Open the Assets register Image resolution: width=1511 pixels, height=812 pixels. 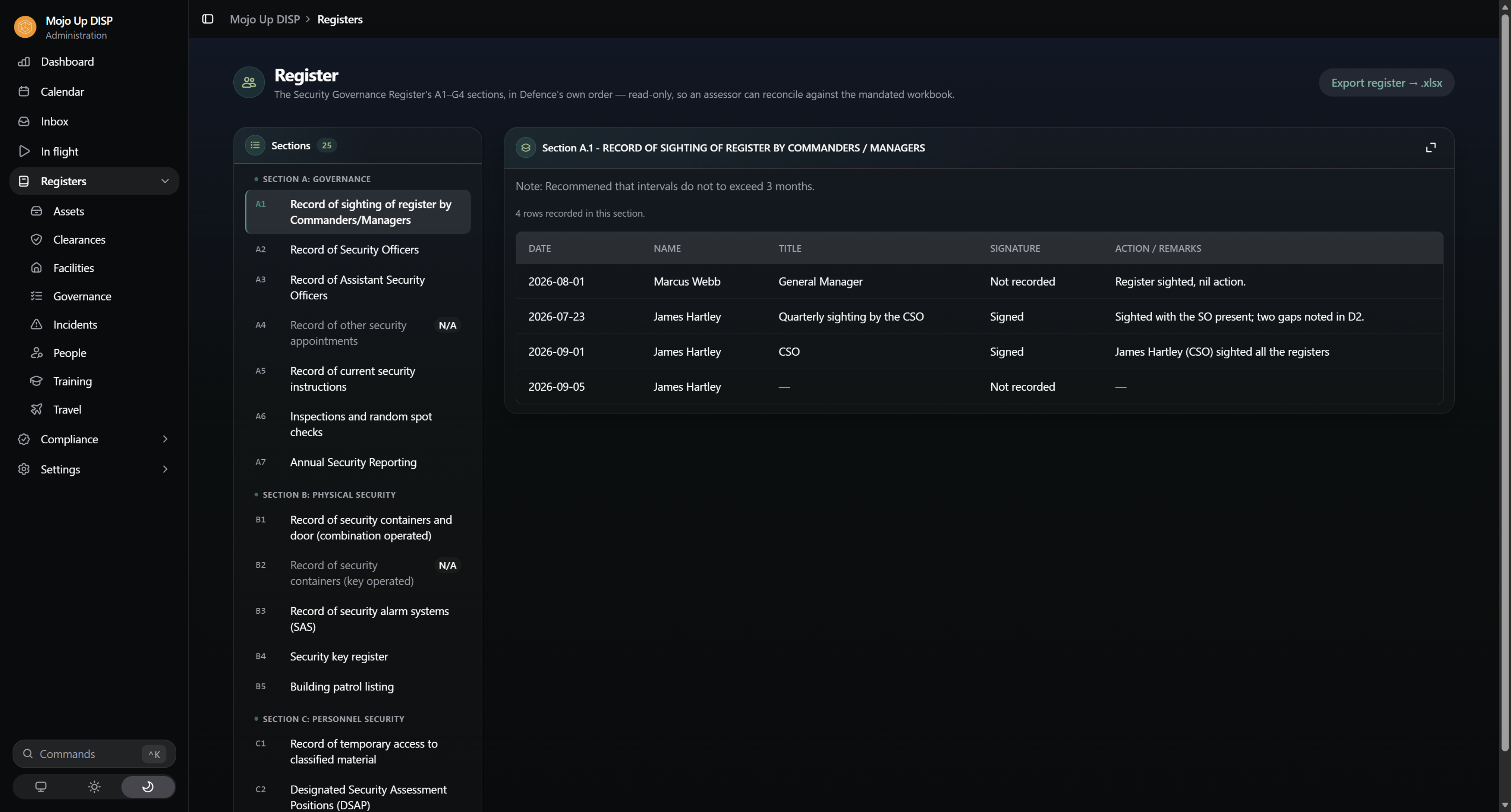[x=100, y=211]
